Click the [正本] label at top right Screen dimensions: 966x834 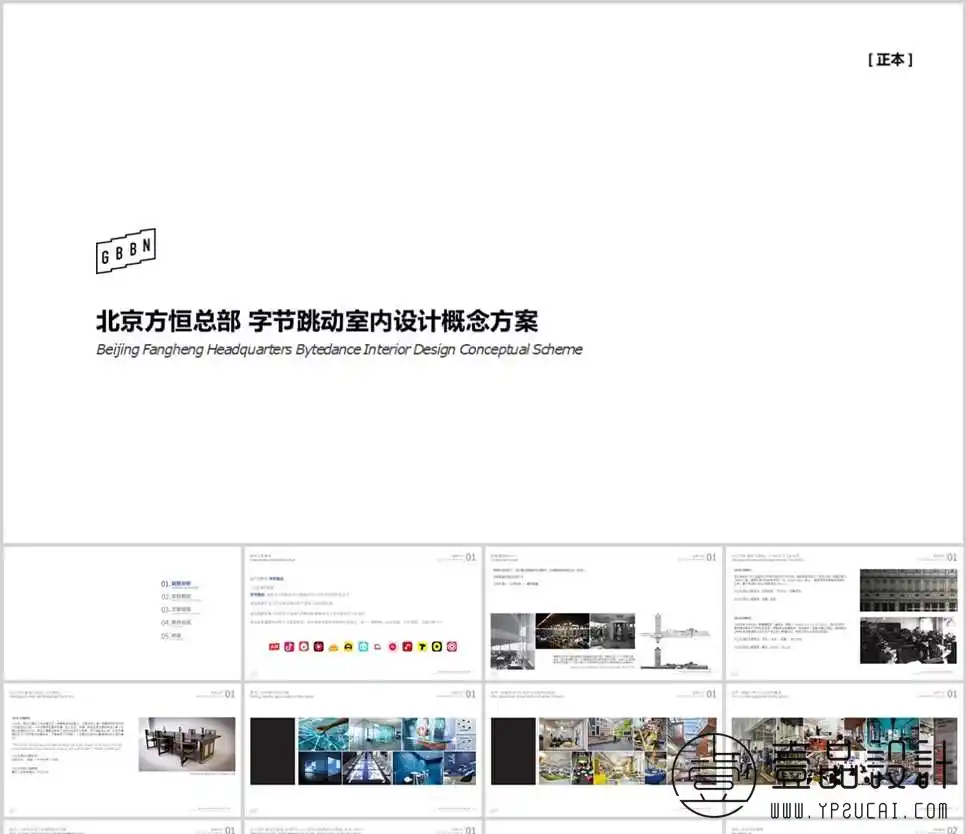pos(890,60)
